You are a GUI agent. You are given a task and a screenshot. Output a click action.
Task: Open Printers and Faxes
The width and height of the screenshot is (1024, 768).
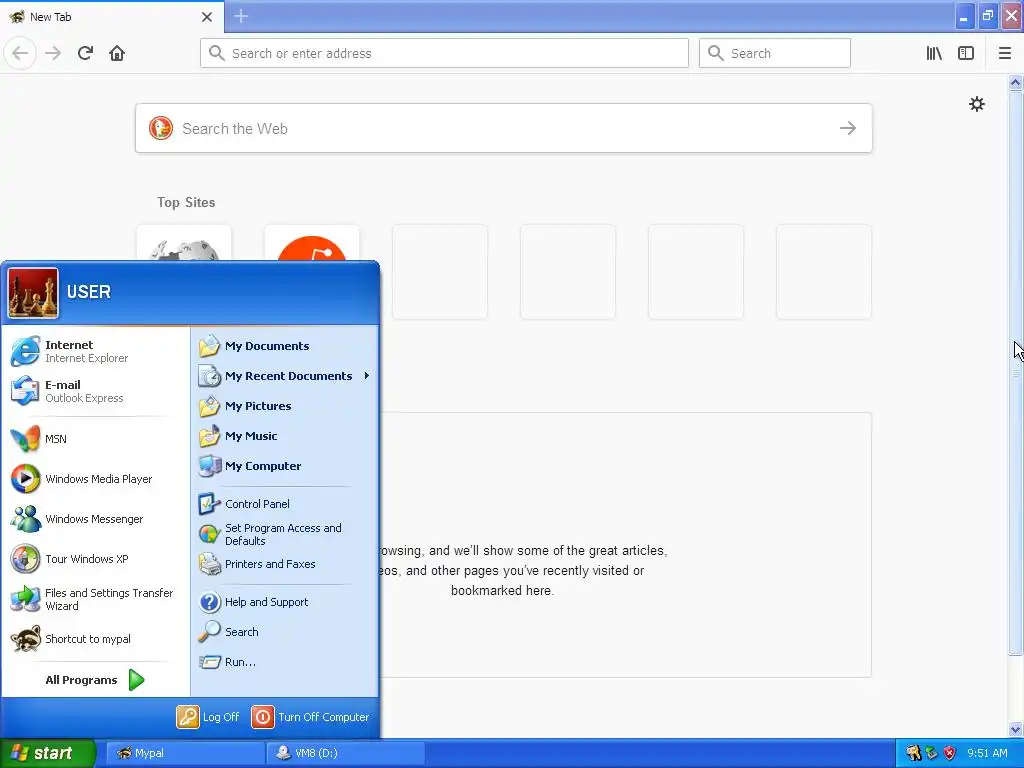pyautogui.click(x=284, y=564)
